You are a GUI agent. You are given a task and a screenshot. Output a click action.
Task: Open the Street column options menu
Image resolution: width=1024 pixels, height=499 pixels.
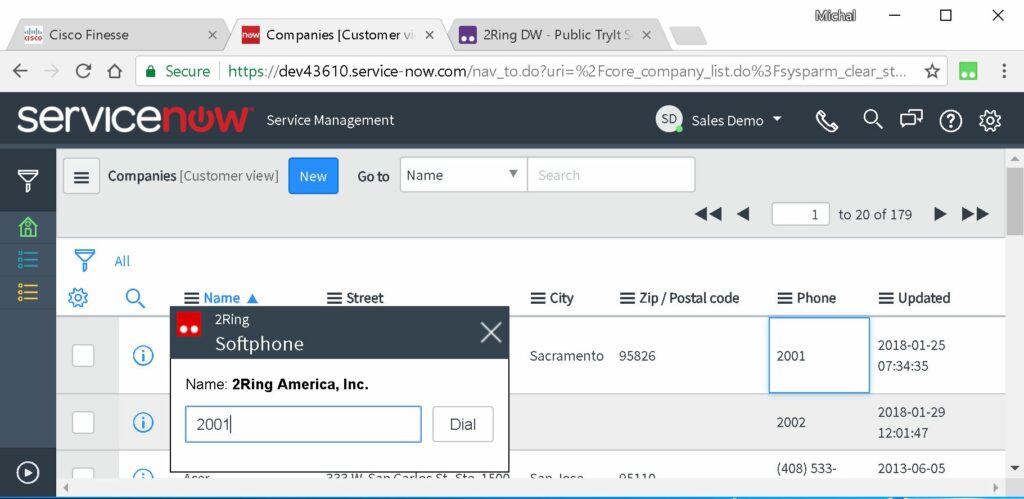click(x=334, y=298)
